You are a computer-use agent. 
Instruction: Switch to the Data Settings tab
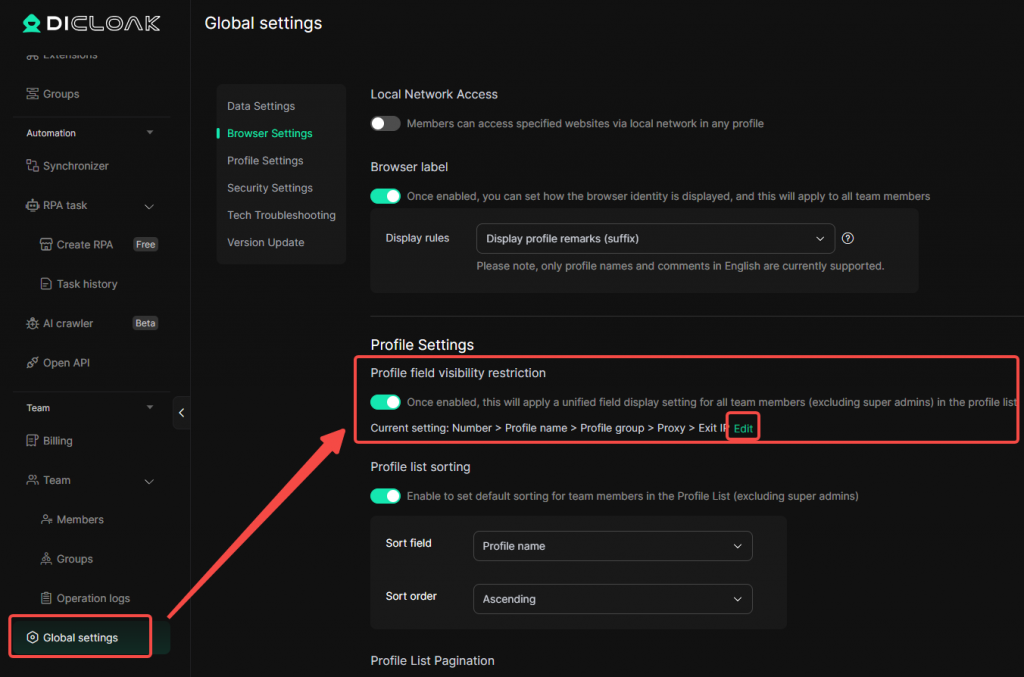261,106
